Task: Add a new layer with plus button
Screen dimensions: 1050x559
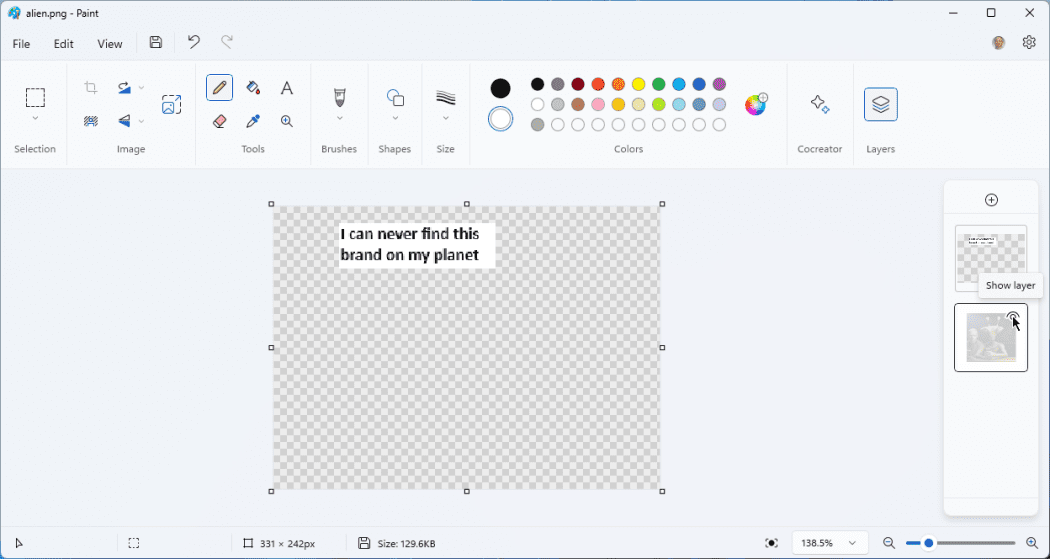Action: tap(991, 200)
